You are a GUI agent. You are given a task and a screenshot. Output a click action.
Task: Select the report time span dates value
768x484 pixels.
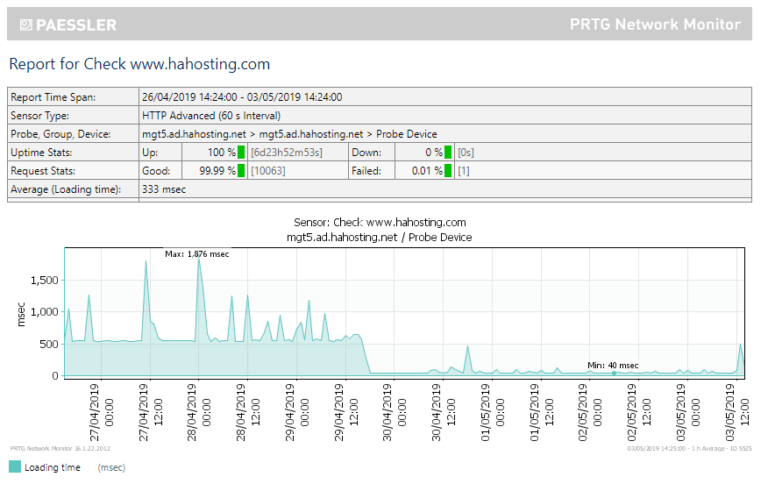(x=242, y=97)
